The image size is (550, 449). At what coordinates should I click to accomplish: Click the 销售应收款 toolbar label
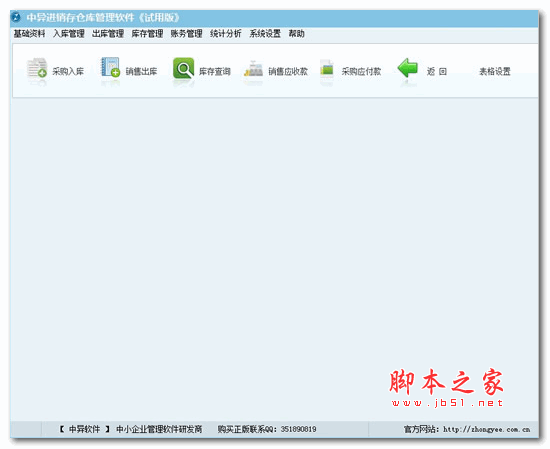(288, 72)
